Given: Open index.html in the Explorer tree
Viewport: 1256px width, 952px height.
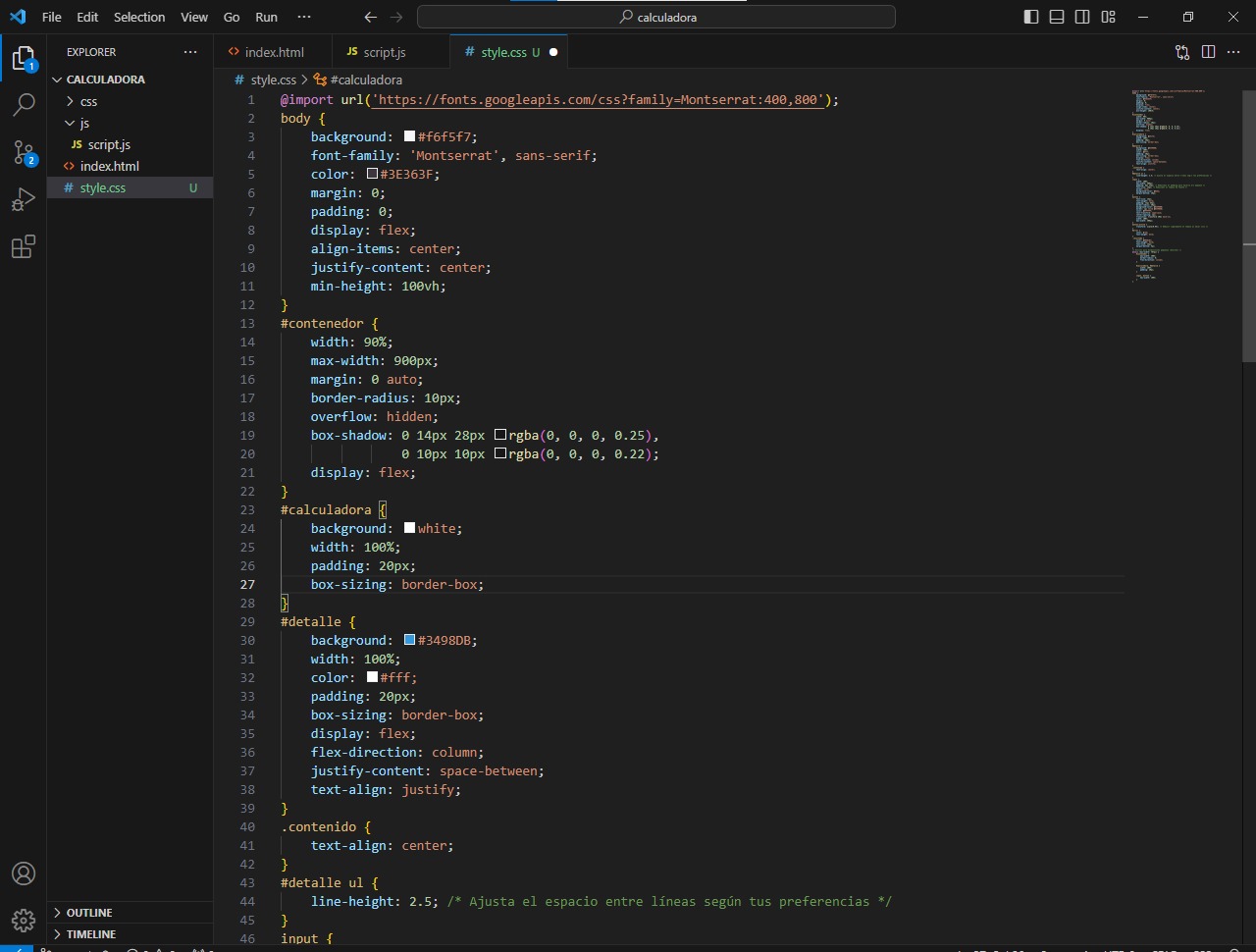Looking at the screenshot, I should click(x=130, y=166).
